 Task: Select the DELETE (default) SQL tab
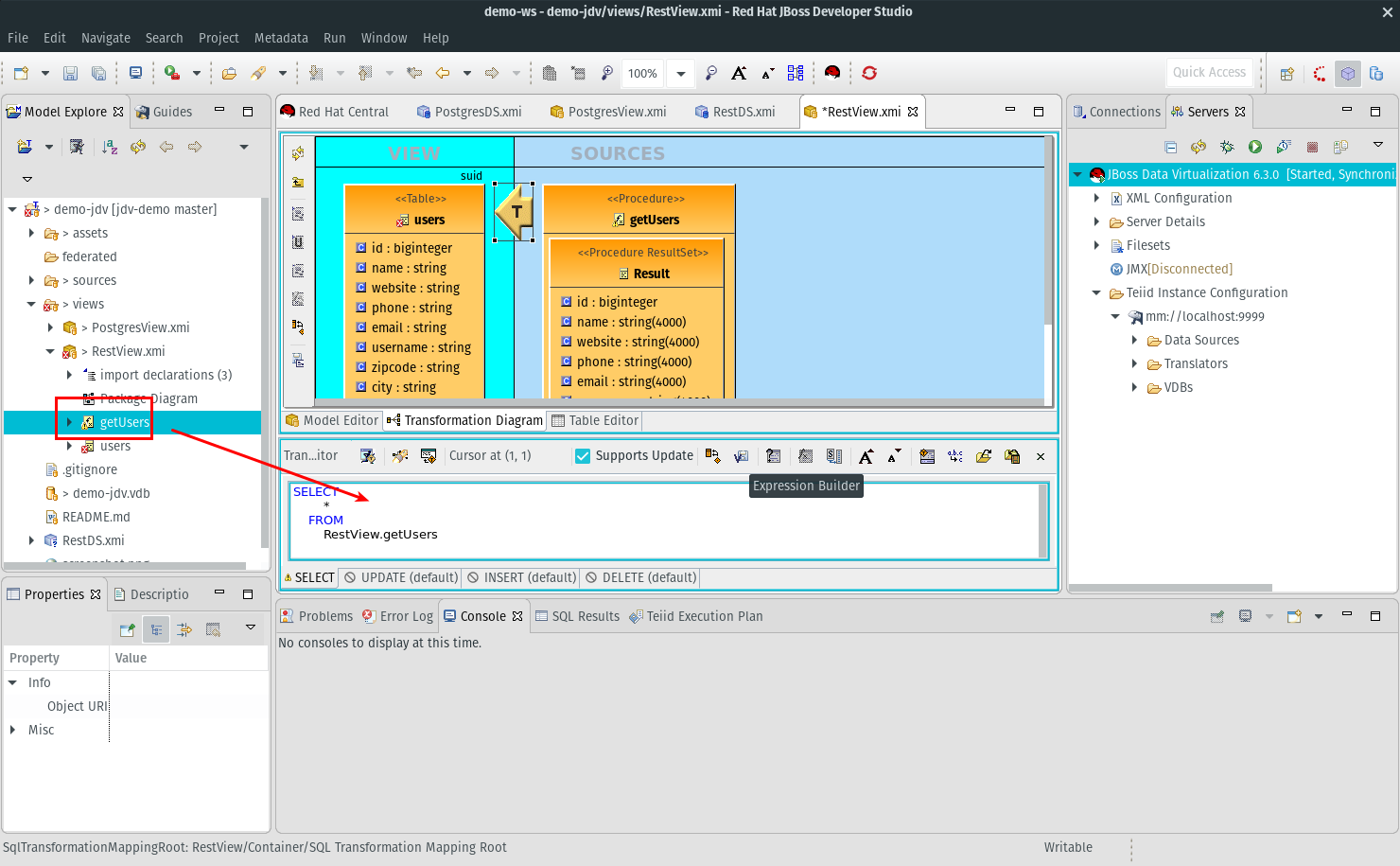(641, 577)
